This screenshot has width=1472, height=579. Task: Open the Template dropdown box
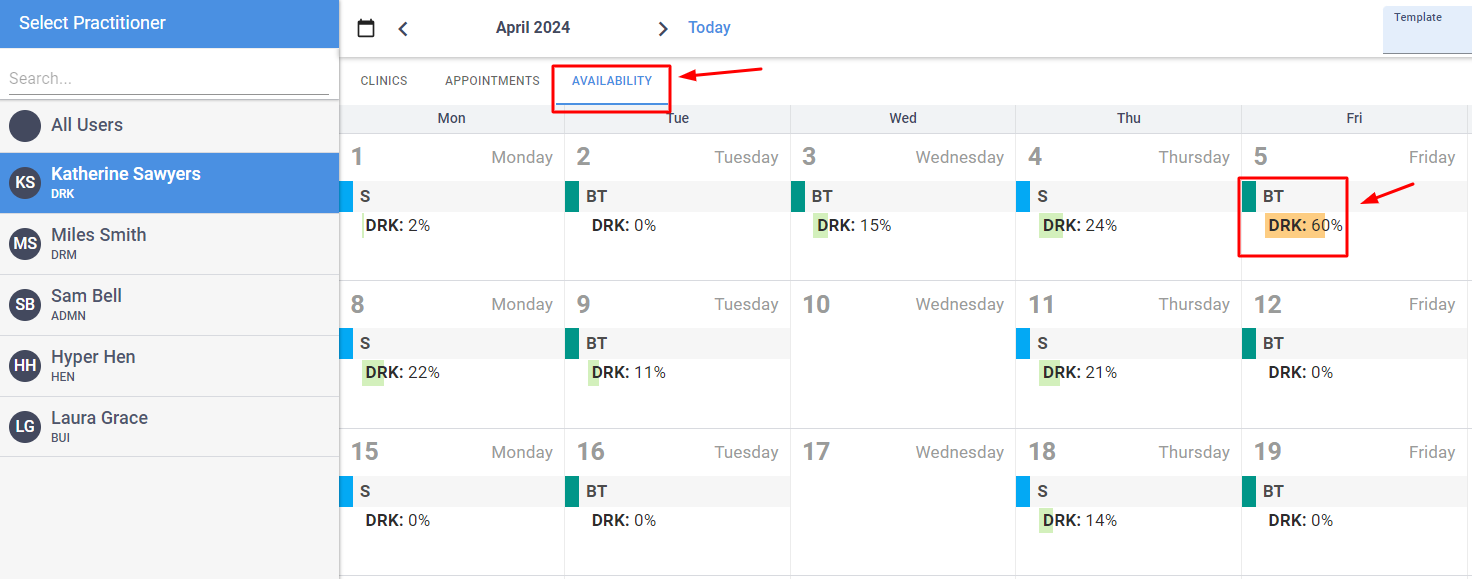[1427, 31]
